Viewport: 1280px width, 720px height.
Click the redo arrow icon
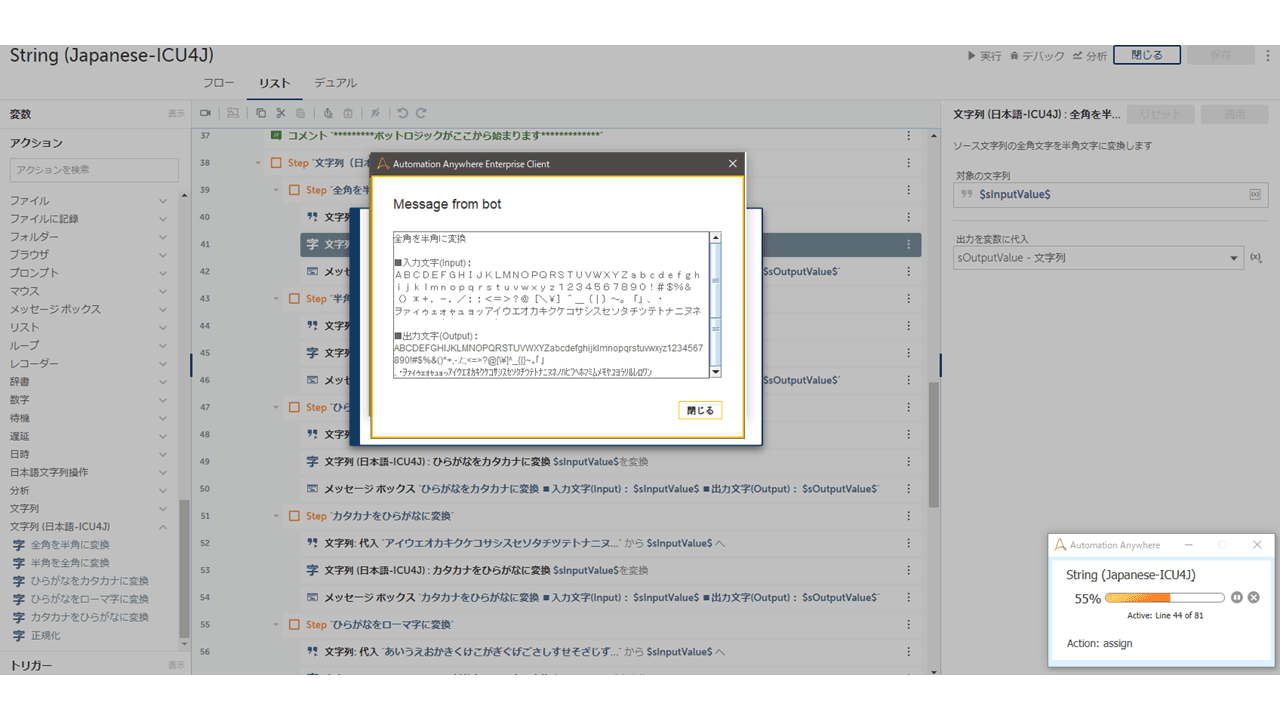coord(421,113)
